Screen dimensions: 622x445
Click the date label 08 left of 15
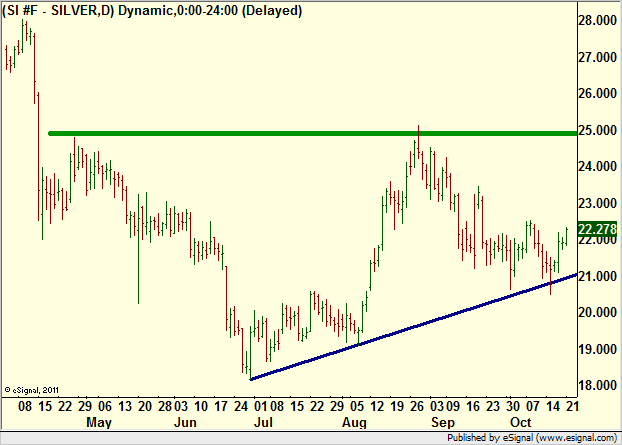[25, 407]
